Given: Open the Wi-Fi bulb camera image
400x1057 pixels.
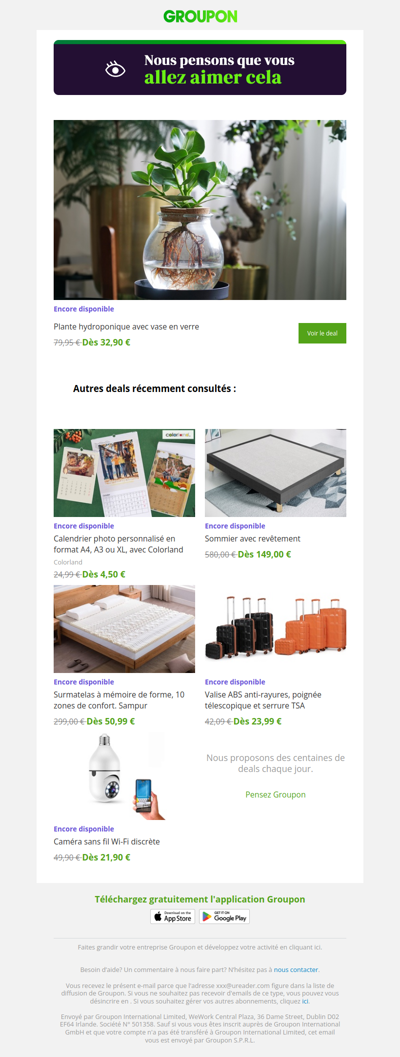Looking at the screenshot, I should [x=124, y=776].
